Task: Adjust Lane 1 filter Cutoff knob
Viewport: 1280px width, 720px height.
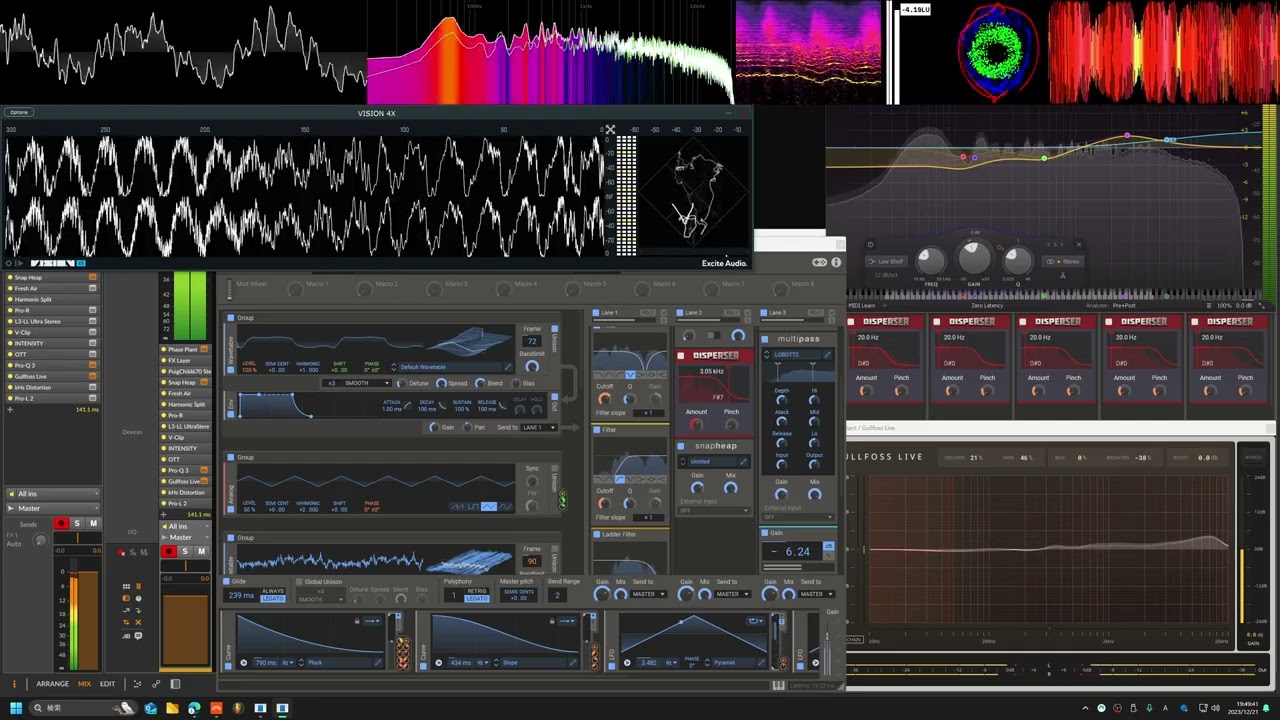Action: point(604,399)
